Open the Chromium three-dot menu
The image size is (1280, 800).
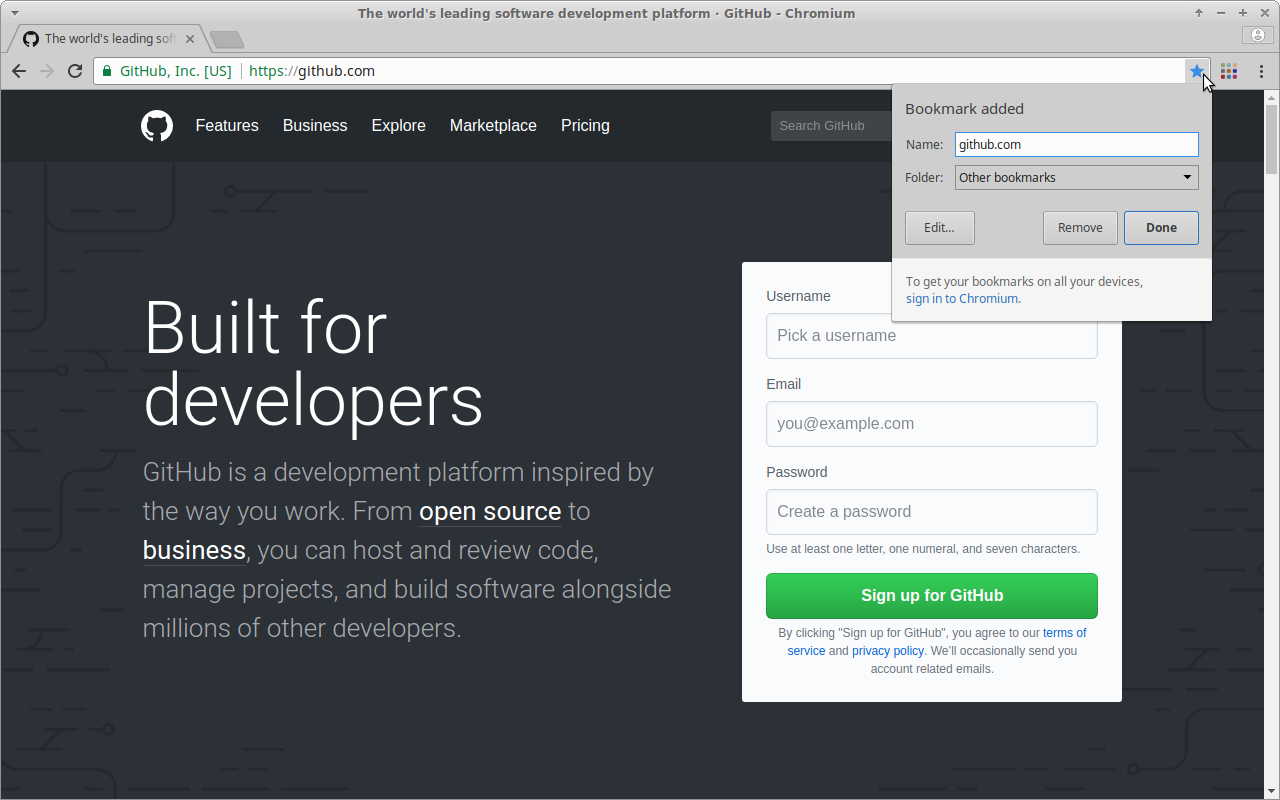coord(1261,71)
